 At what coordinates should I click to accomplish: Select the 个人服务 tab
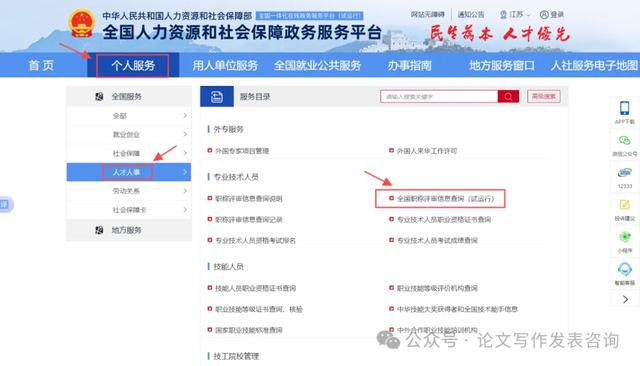[x=133, y=65]
